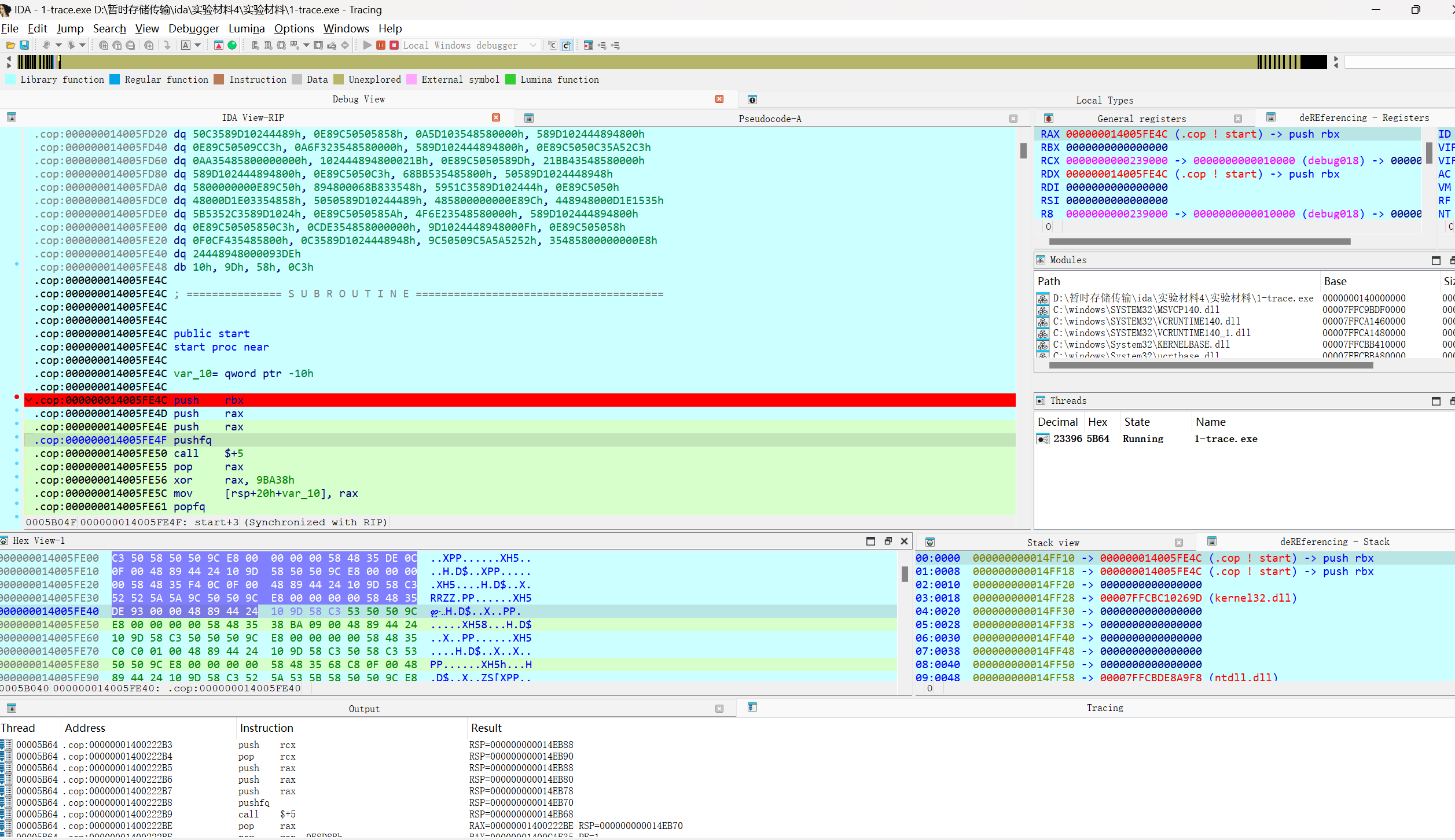The height and width of the screenshot is (840, 1455).
Task: Click the tracing window list icon
Action: (x=752, y=707)
